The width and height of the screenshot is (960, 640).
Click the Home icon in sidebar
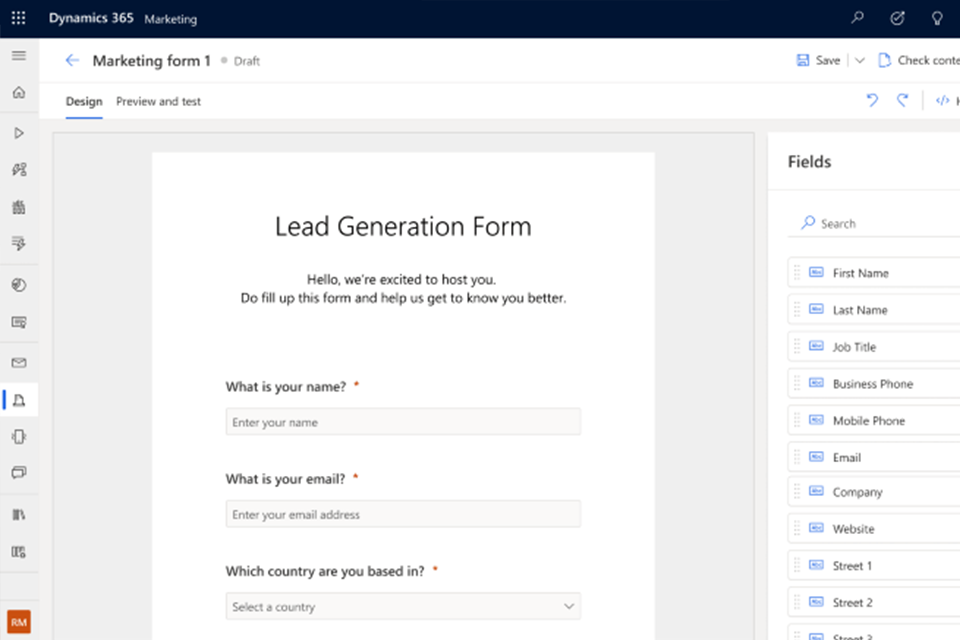tap(18, 93)
